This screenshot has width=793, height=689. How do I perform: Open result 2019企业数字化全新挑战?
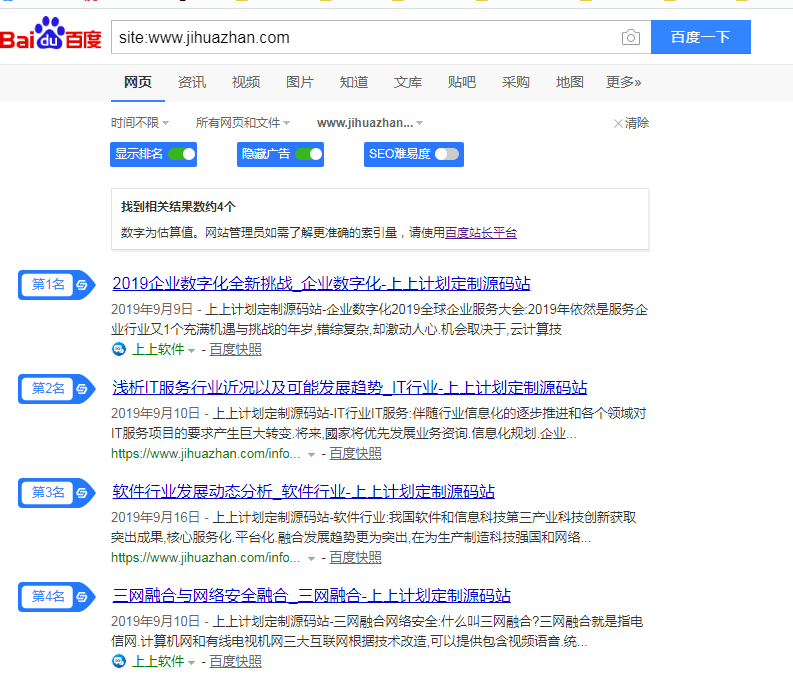(x=321, y=283)
